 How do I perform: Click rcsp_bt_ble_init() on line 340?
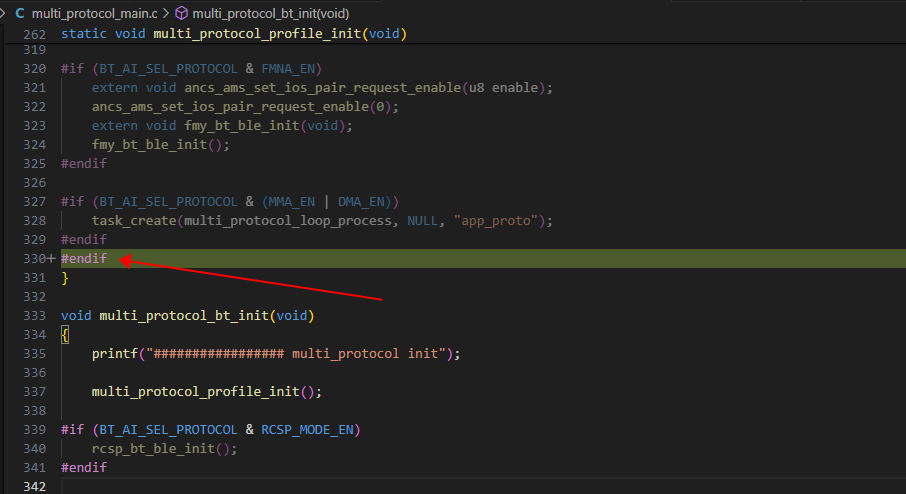[164, 448]
